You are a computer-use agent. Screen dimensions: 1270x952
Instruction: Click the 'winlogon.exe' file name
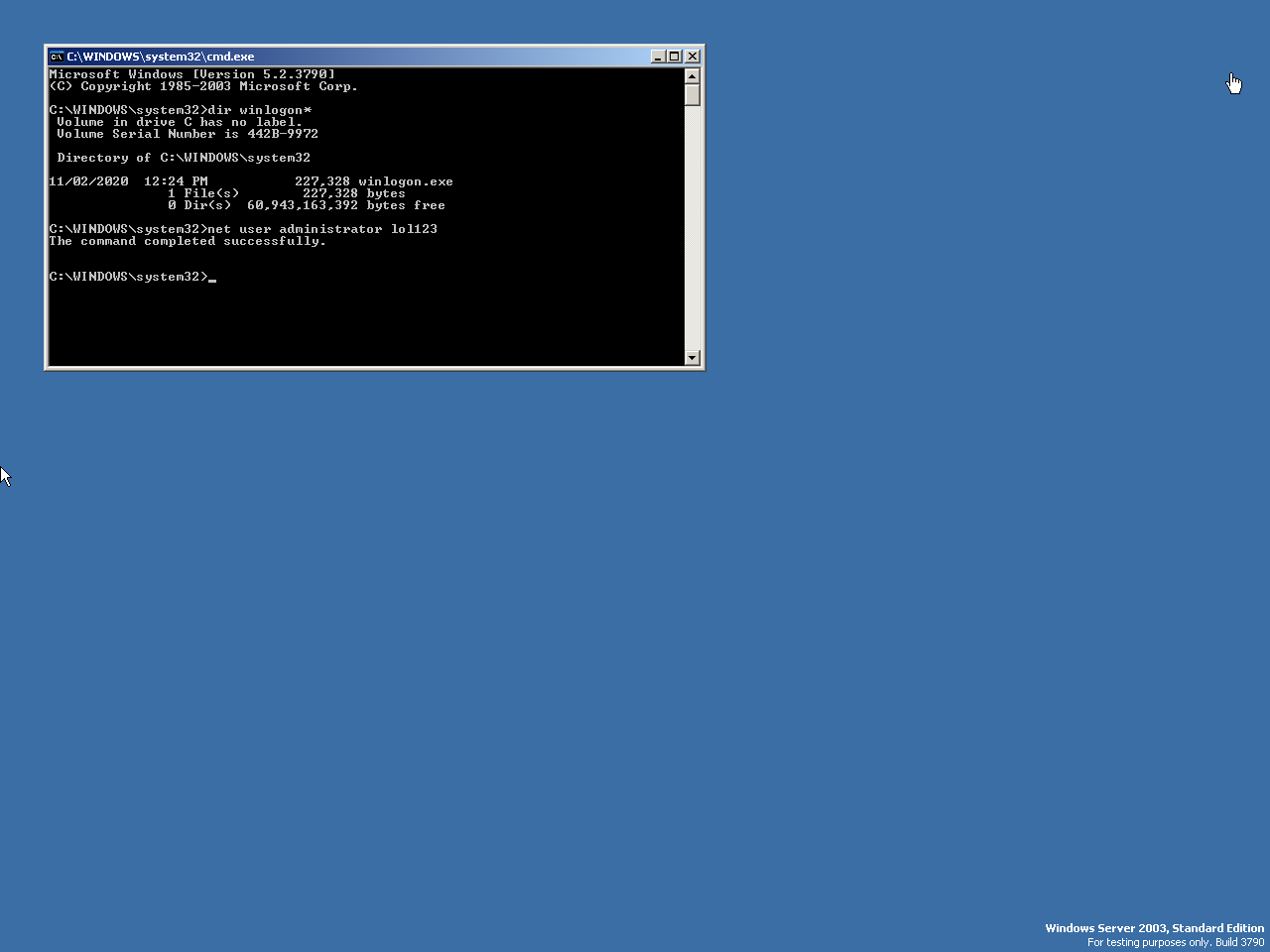point(406,181)
